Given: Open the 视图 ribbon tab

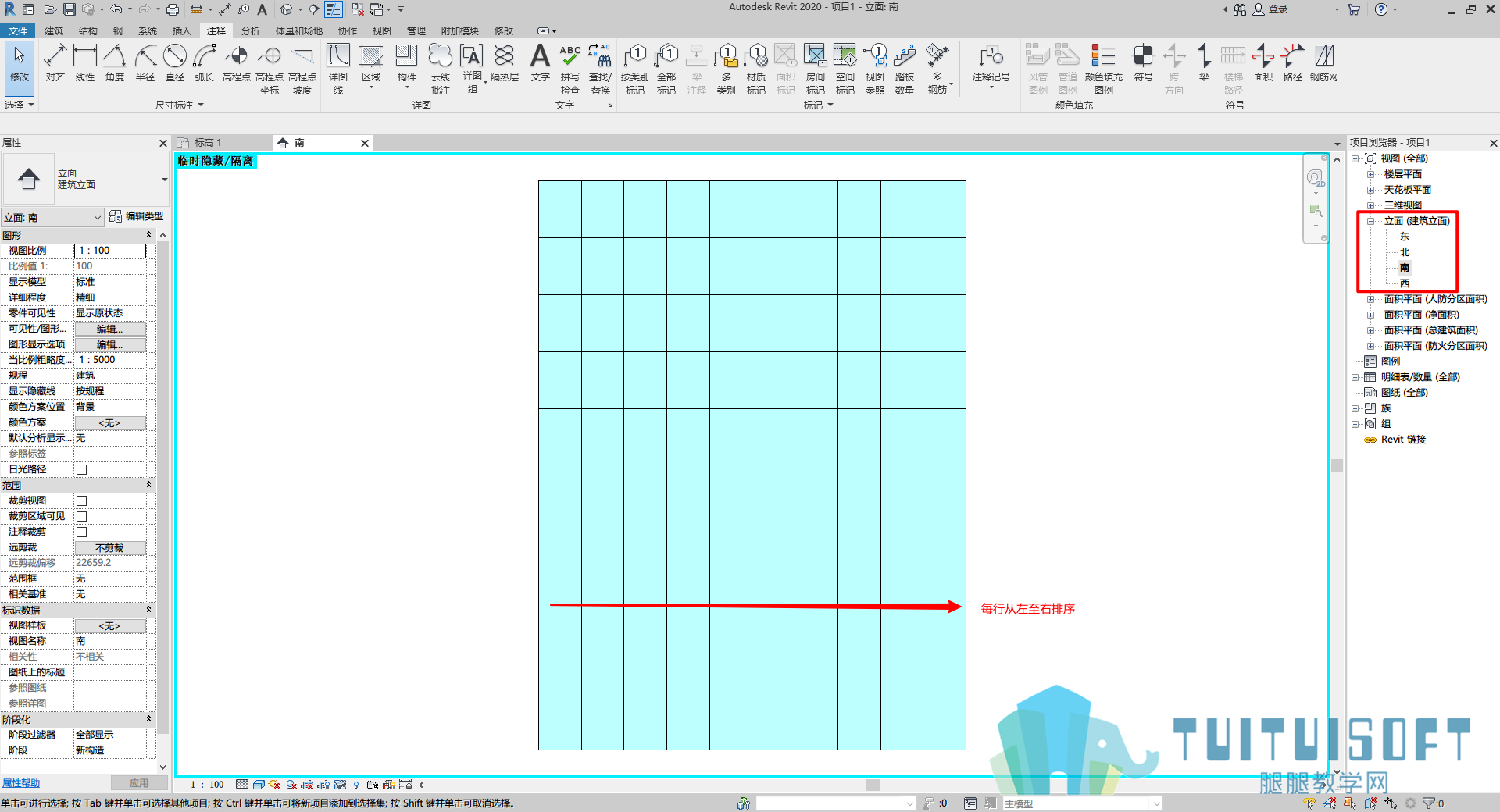Looking at the screenshot, I should tap(381, 30).
